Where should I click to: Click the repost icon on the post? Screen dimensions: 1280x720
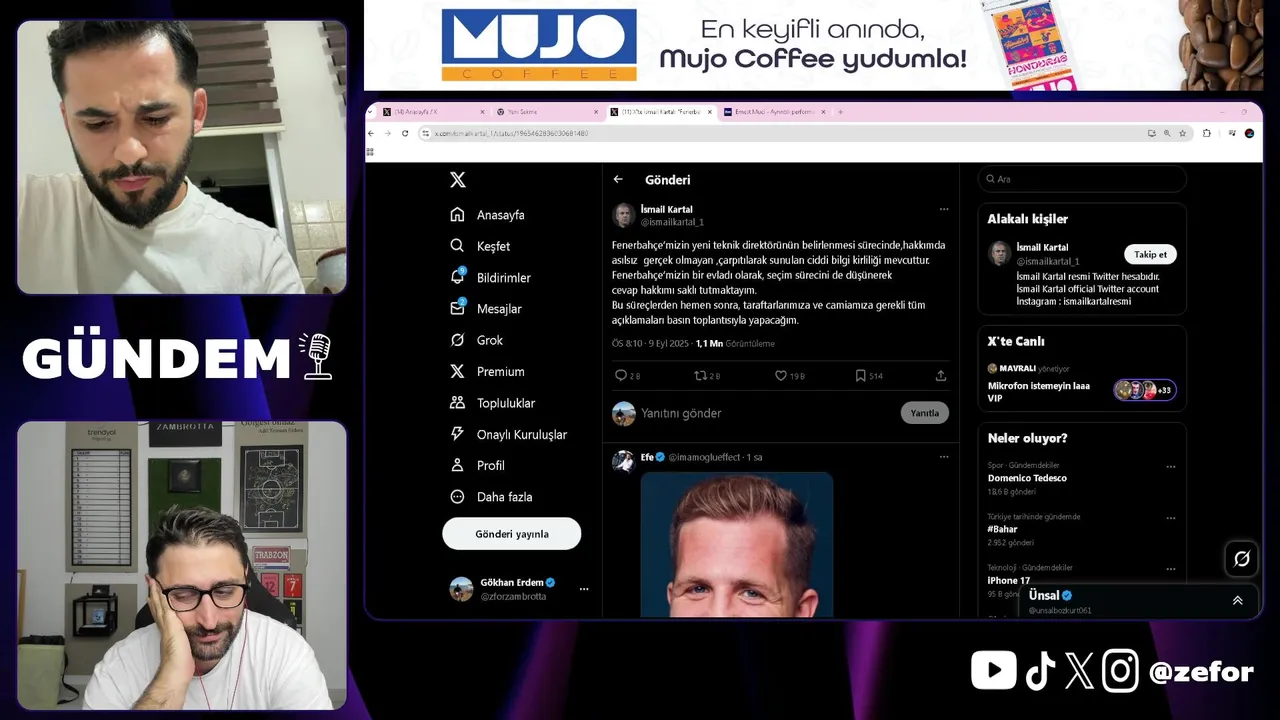pos(701,376)
